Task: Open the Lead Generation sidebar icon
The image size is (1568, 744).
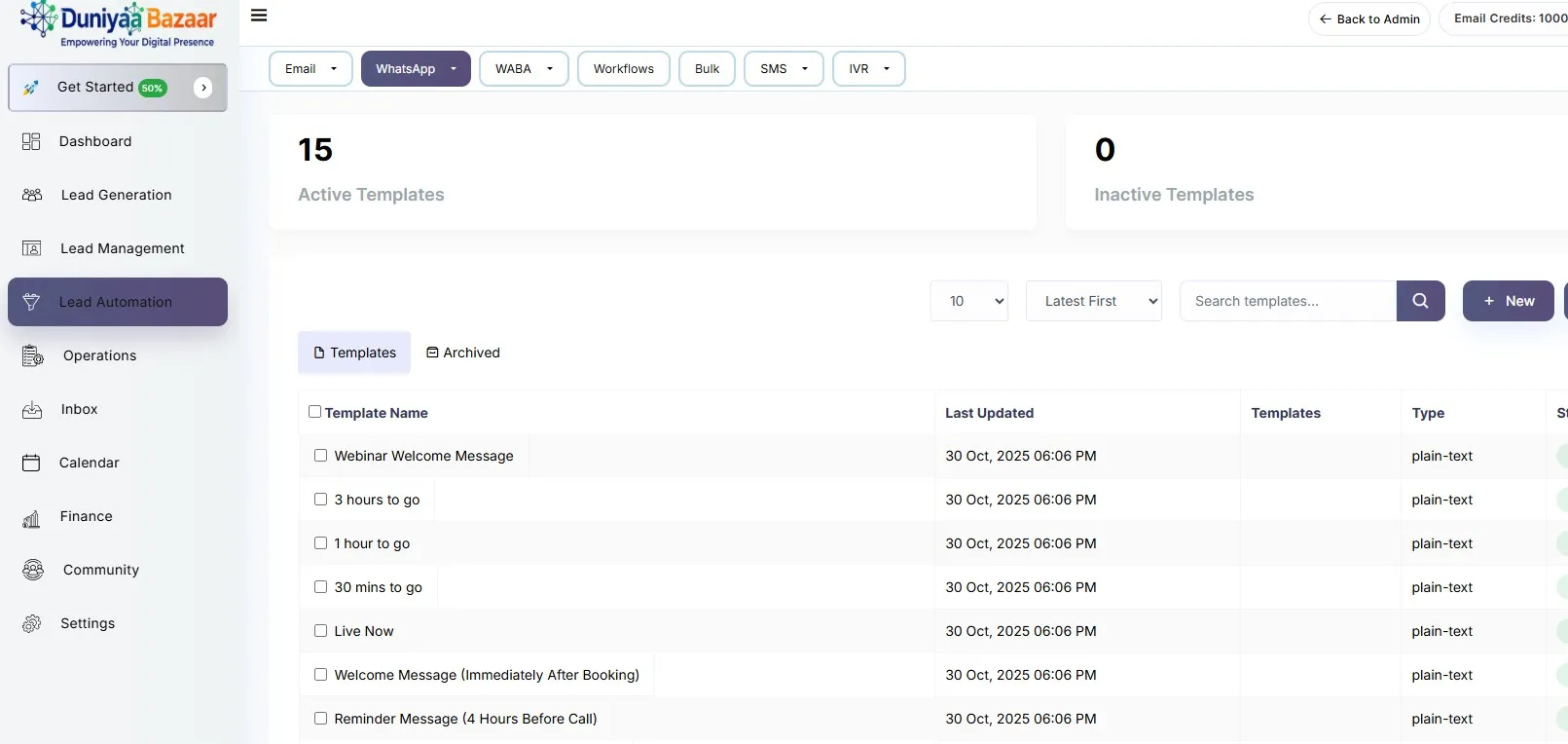Action: [x=32, y=195]
